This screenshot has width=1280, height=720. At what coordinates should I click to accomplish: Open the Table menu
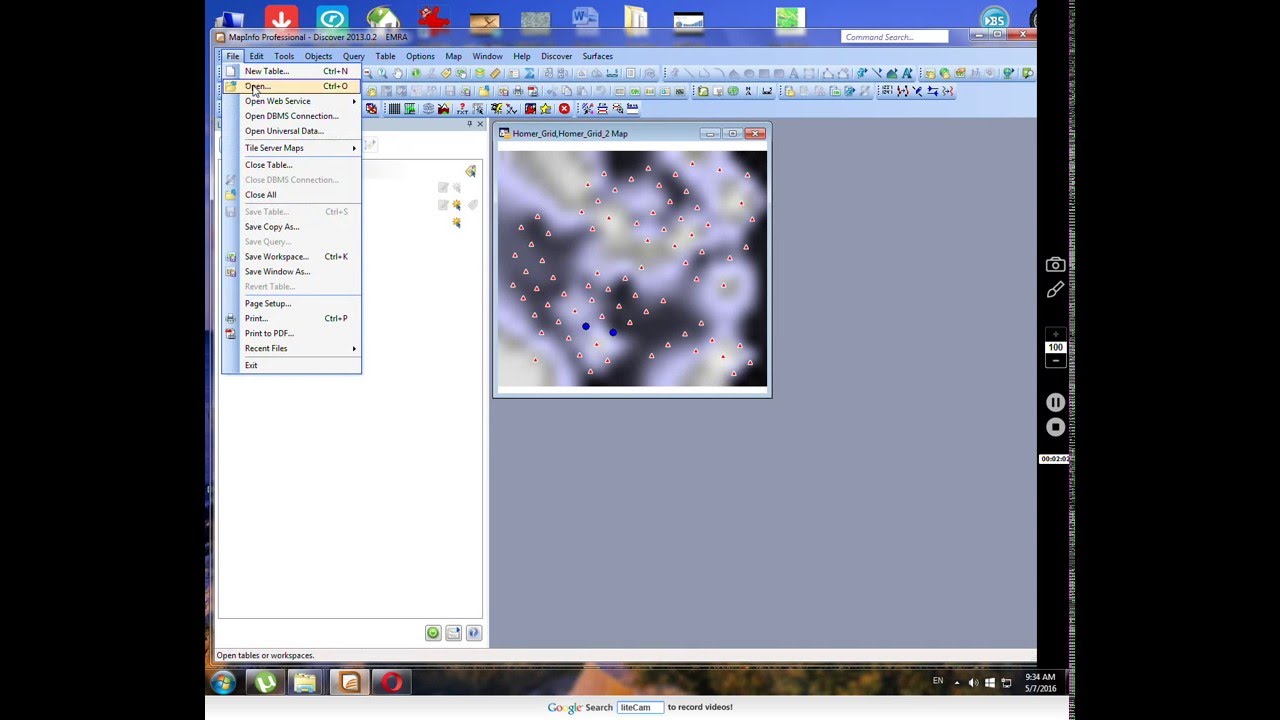click(385, 56)
